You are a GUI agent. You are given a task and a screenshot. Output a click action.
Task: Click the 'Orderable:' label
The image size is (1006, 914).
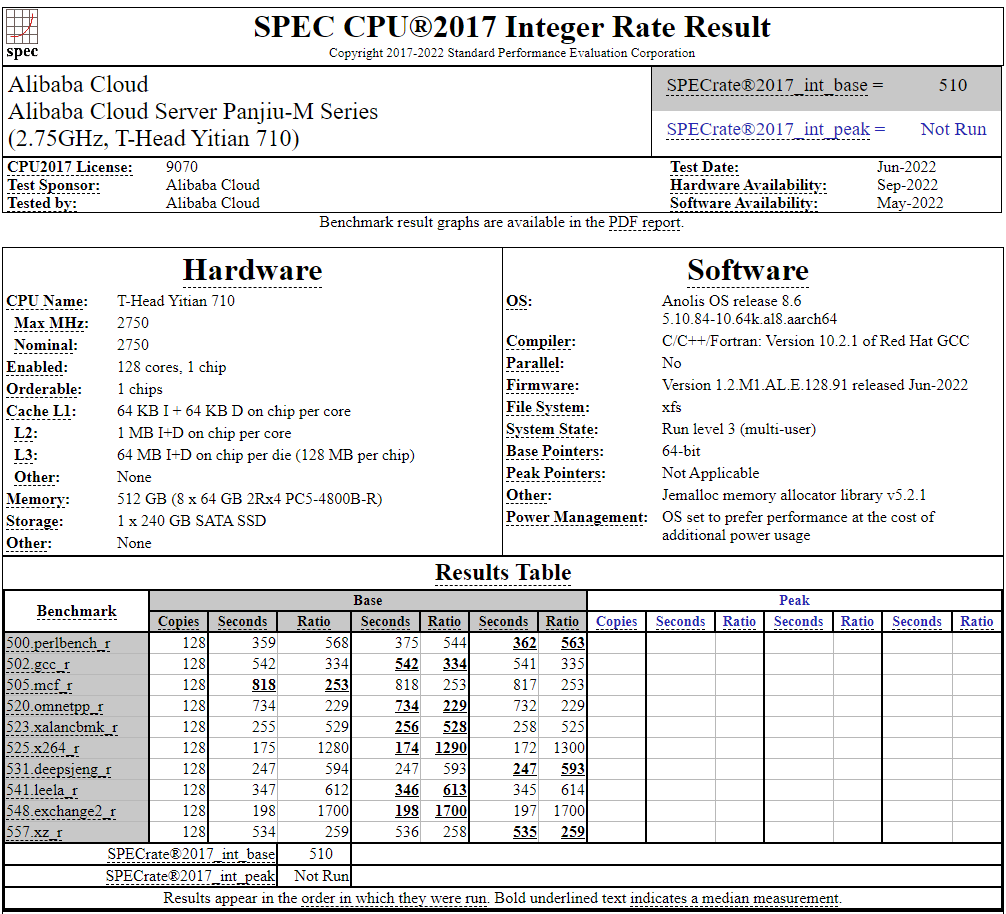click(44, 389)
